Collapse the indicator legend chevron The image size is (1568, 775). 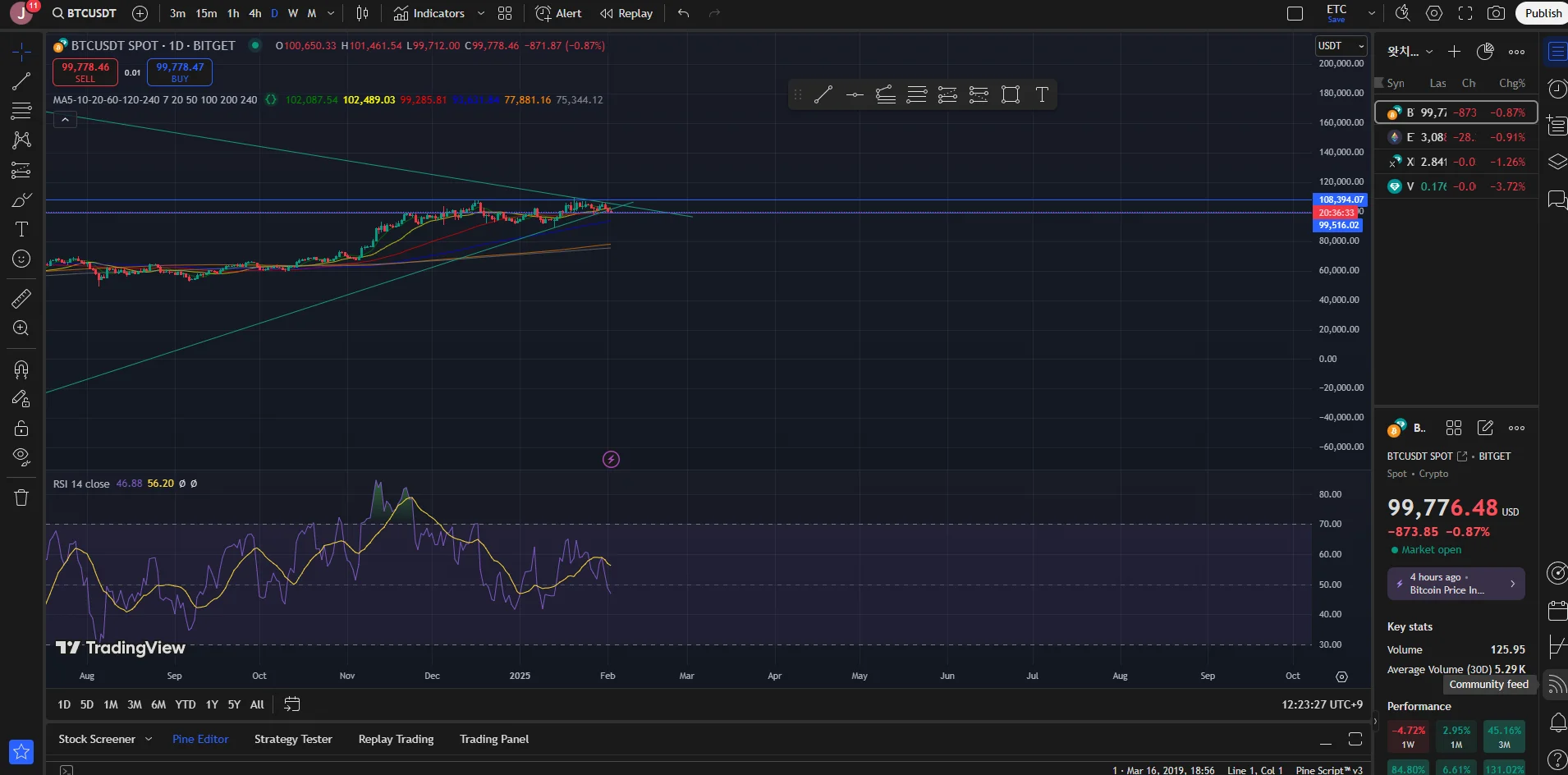65,120
